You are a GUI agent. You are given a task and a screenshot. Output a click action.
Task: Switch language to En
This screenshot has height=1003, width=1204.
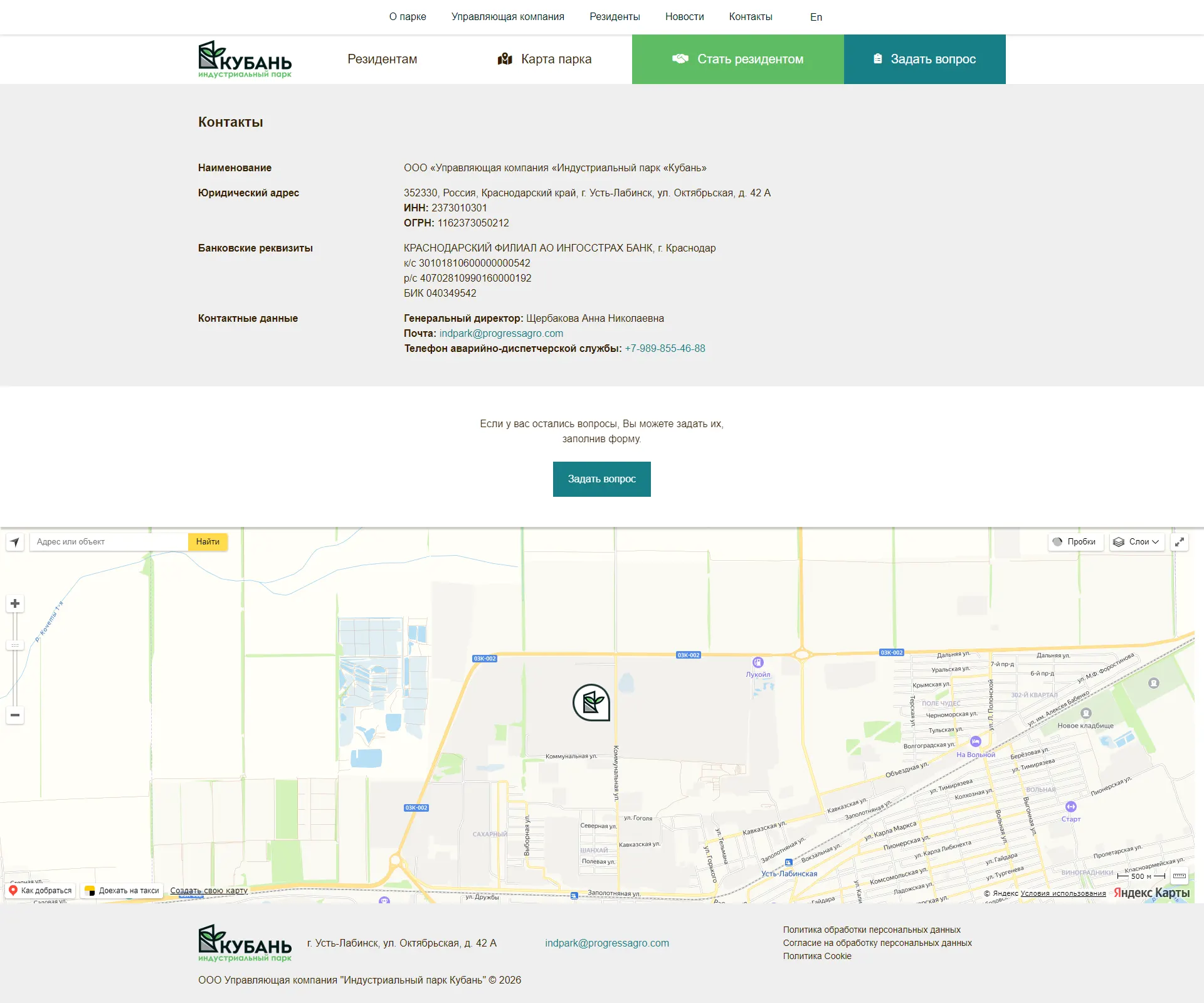(816, 17)
